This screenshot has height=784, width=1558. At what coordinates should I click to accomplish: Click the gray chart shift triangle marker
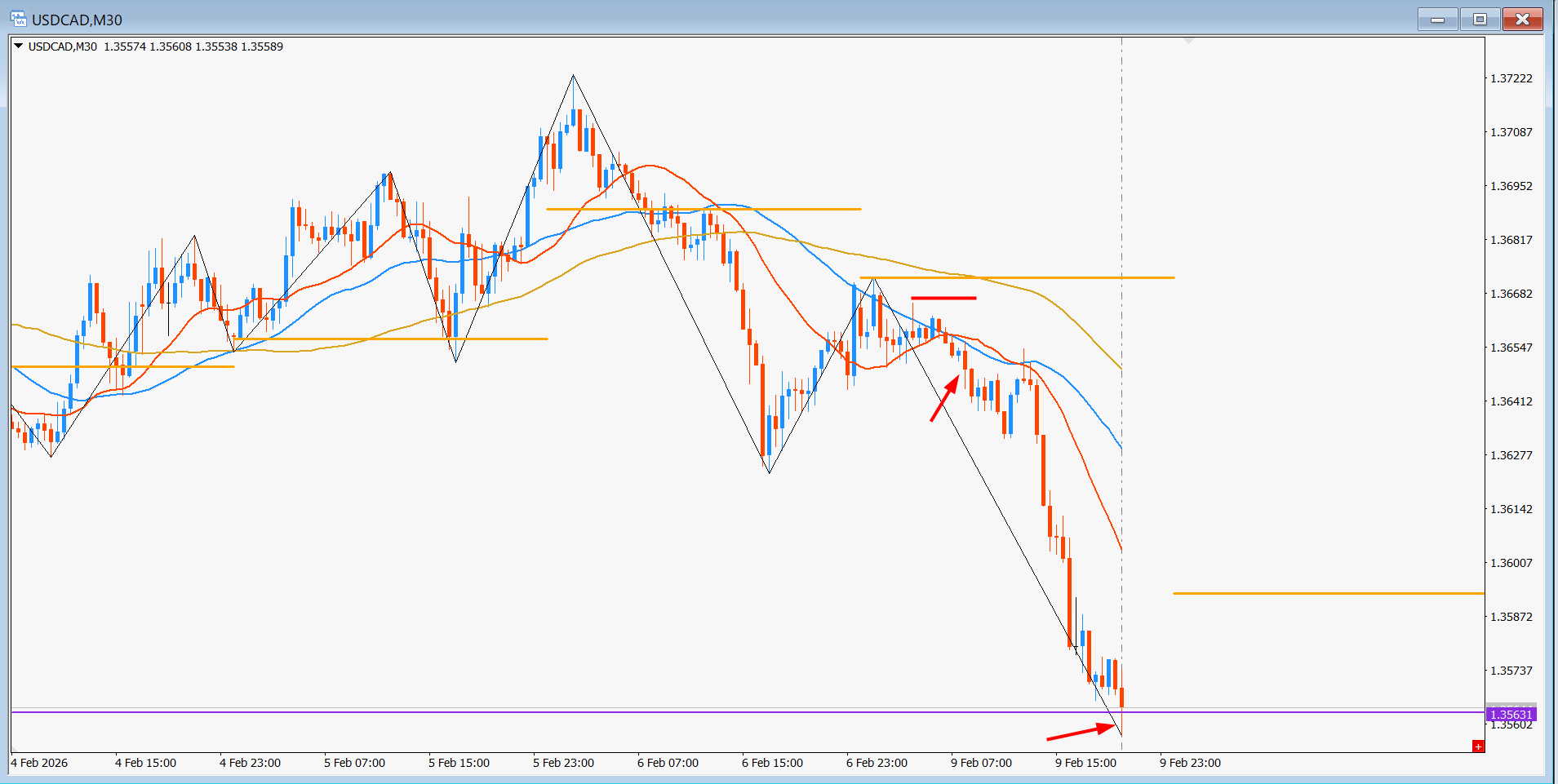coord(1188,40)
